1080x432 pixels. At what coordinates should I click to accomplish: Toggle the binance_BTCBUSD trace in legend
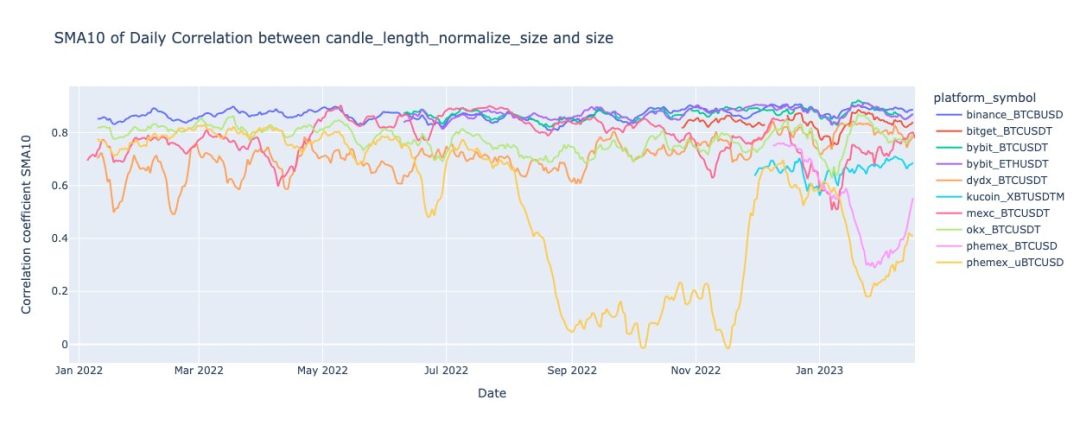pyautogui.click(x=1014, y=116)
